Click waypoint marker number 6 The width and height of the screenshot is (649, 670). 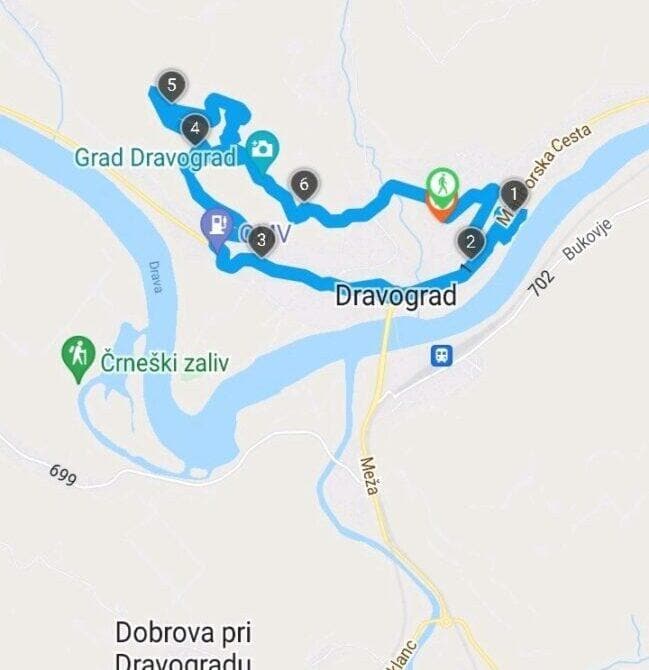coord(304,184)
